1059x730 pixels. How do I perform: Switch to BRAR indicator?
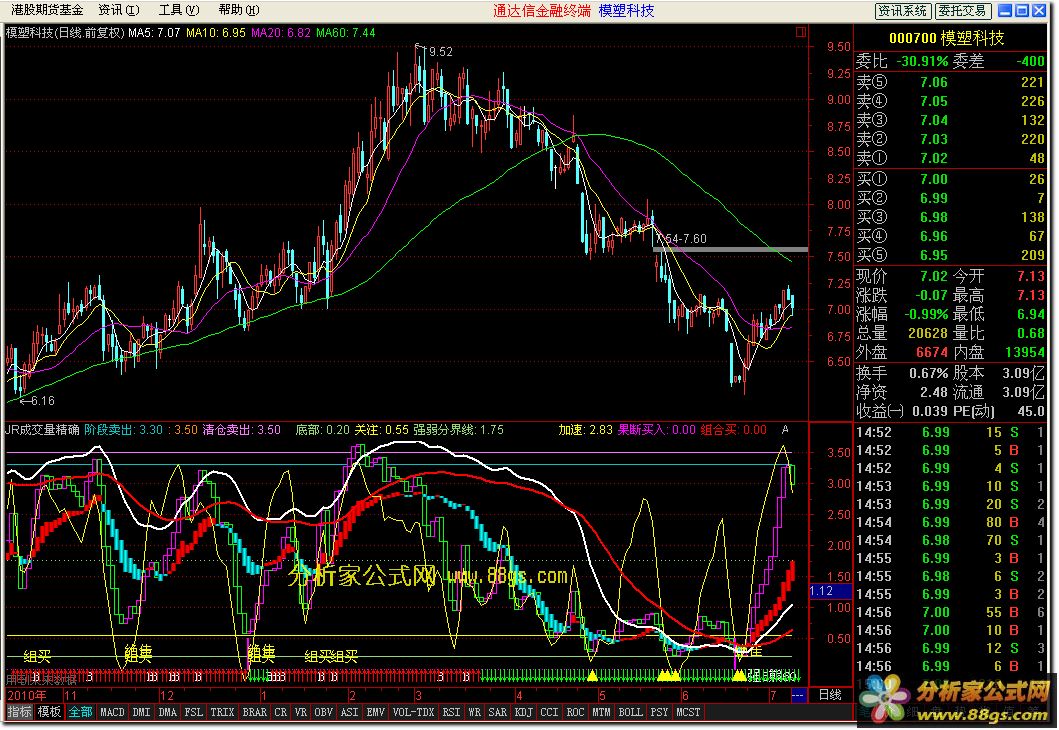coord(255,712)
